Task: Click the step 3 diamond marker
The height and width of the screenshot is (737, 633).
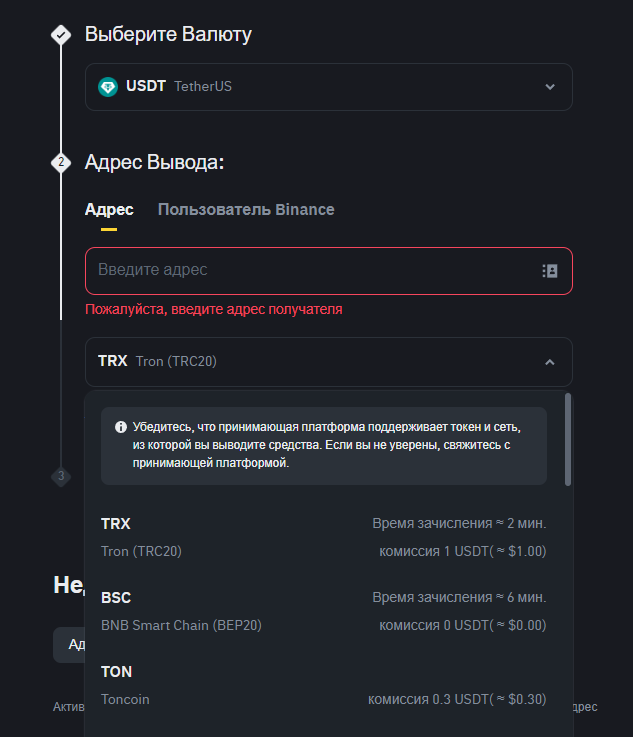Action: 61,476
